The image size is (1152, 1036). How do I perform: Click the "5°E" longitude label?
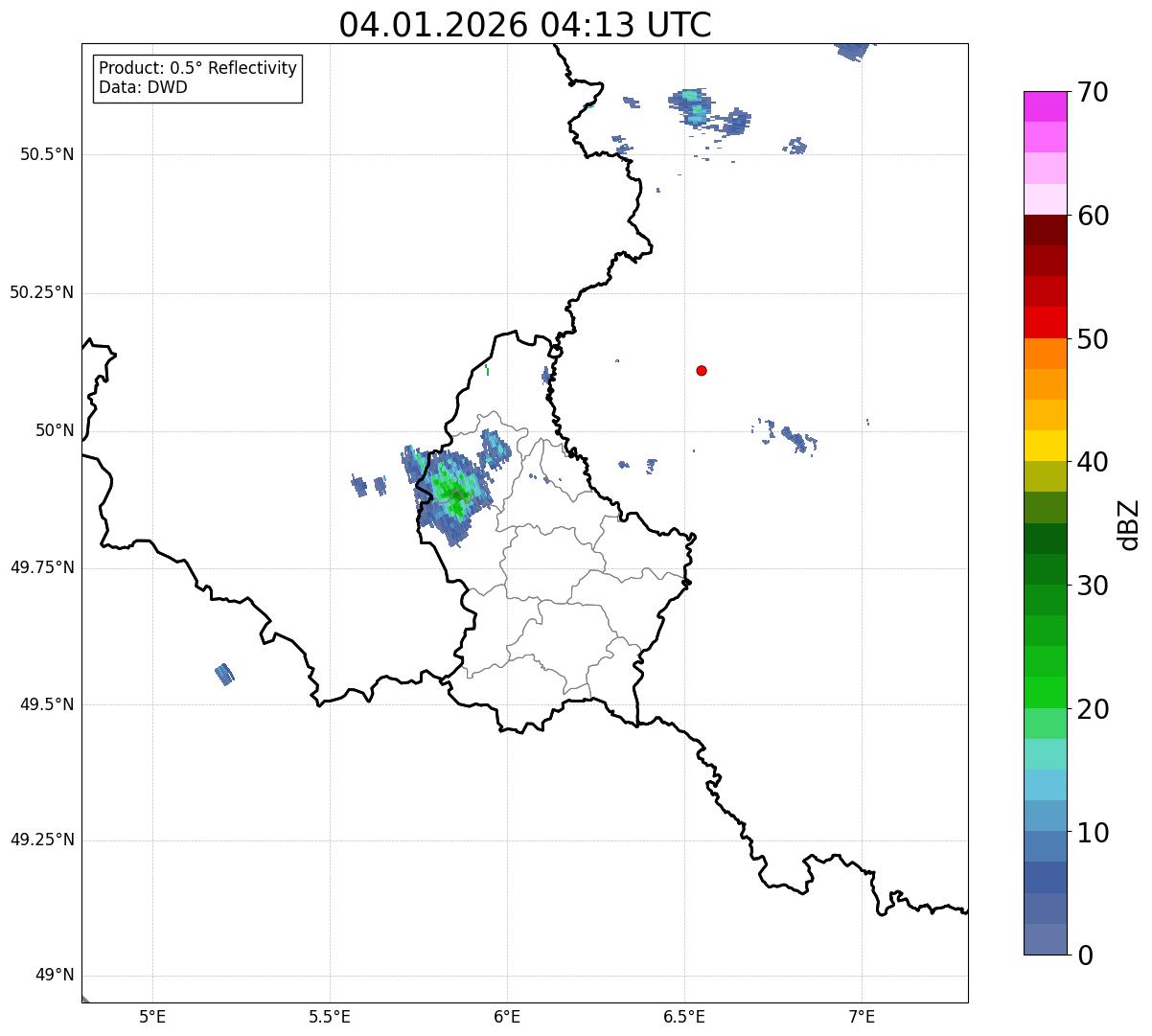tap(152, 1016)
